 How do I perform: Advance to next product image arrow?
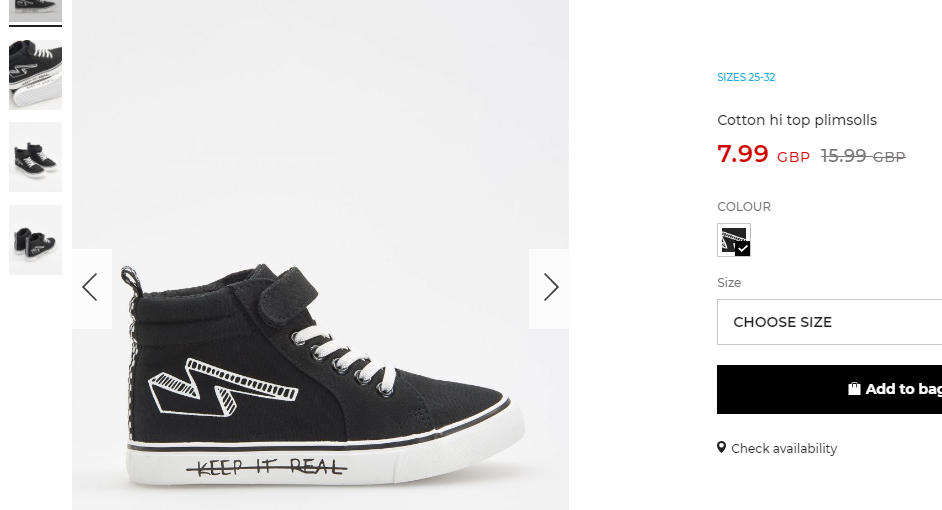click(x=549, y=288)
